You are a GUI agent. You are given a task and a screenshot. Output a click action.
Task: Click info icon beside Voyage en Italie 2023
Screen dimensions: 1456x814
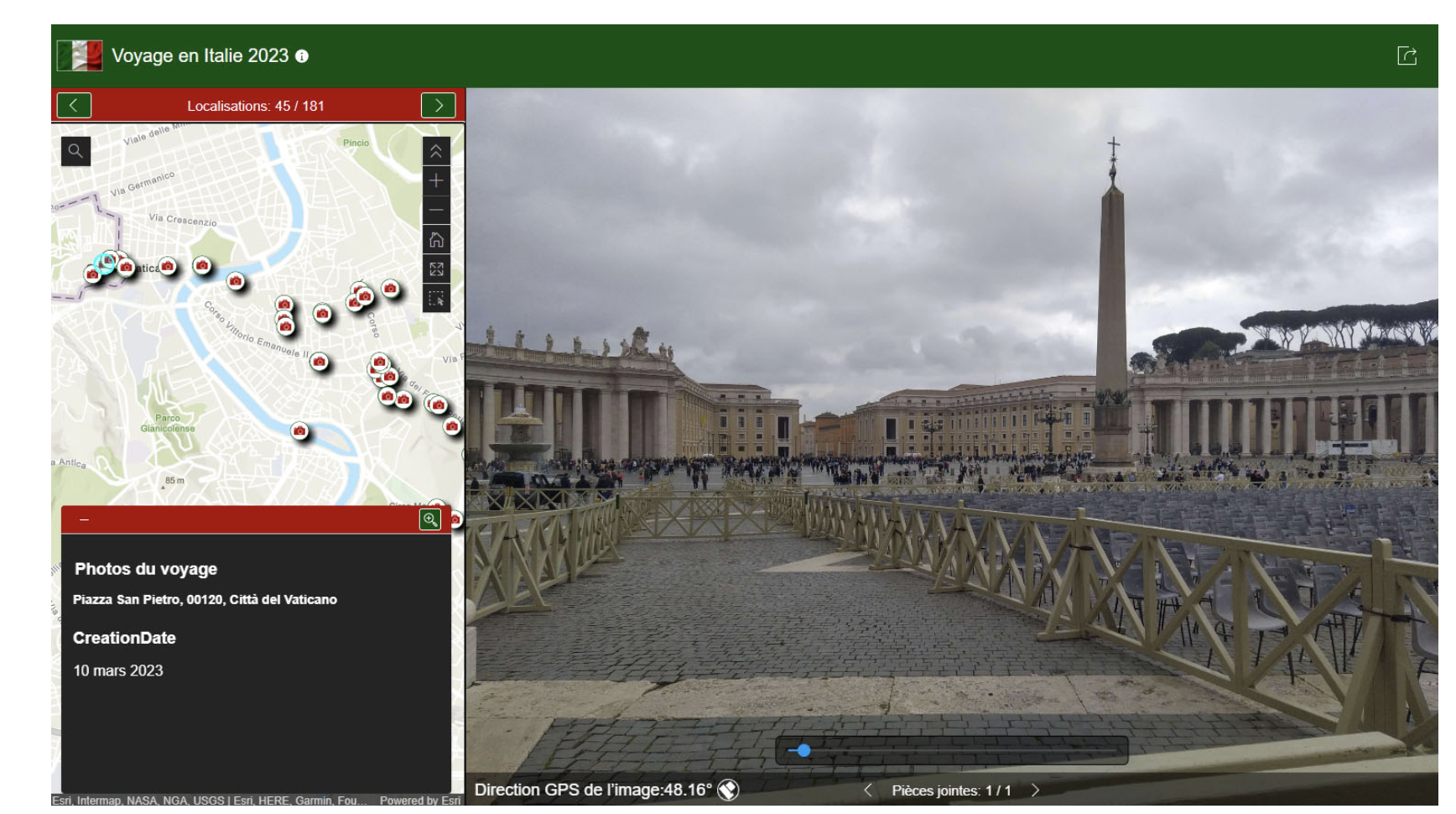pyautogui.click(x=302, y=56)
